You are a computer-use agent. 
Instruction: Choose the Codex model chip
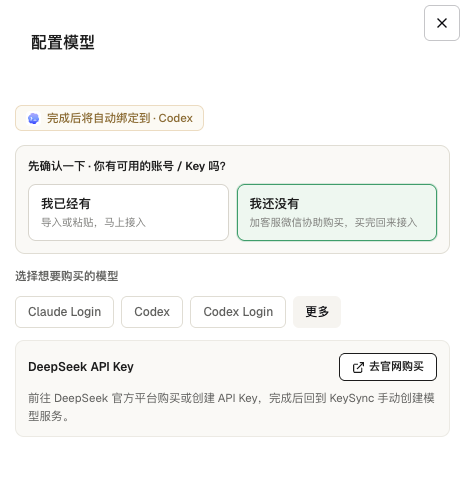(x=152, y=312)
